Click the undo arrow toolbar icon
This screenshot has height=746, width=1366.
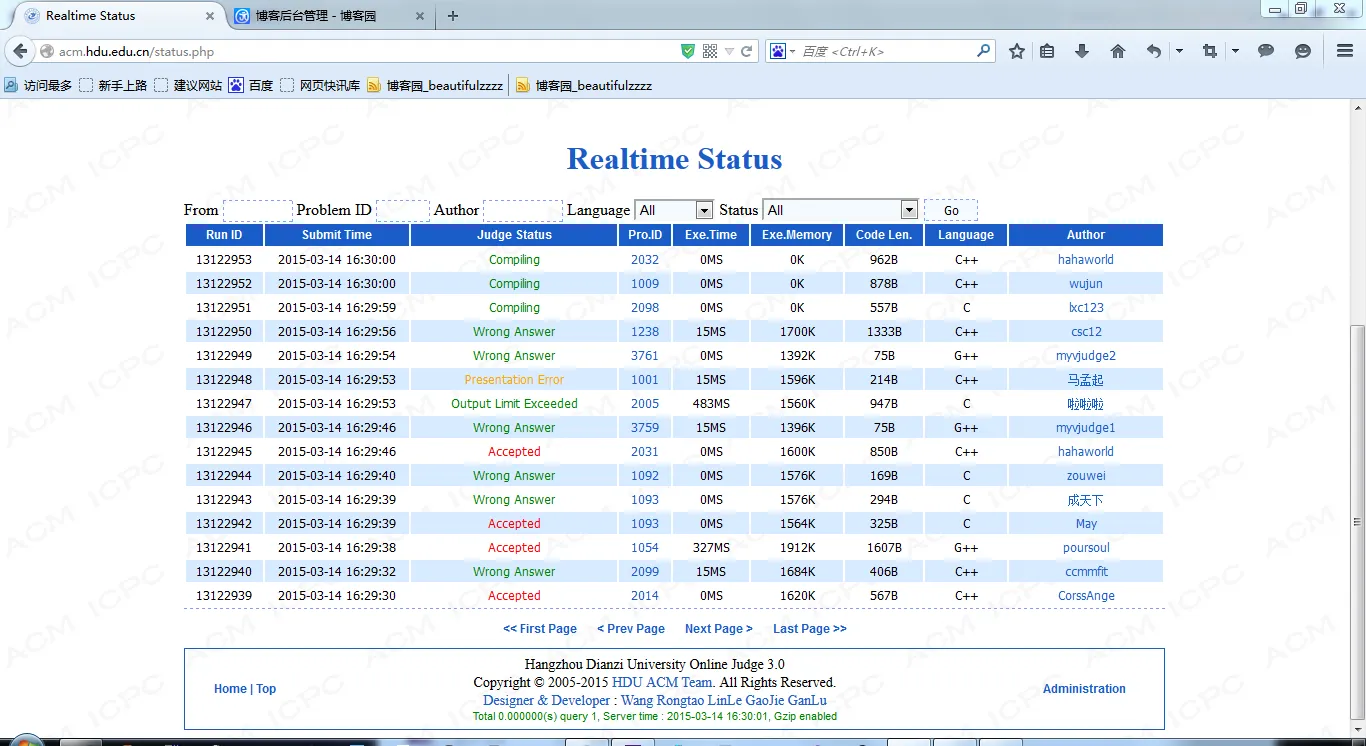pos(1154,51)
